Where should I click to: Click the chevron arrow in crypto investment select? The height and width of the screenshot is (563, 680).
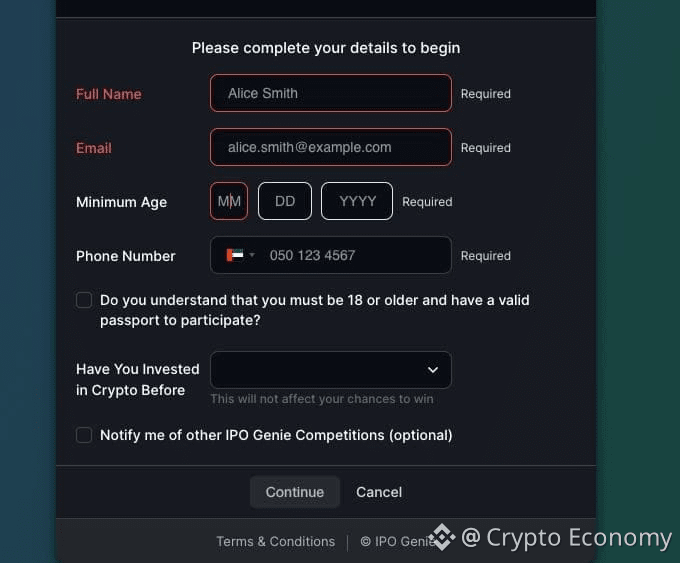433,369
